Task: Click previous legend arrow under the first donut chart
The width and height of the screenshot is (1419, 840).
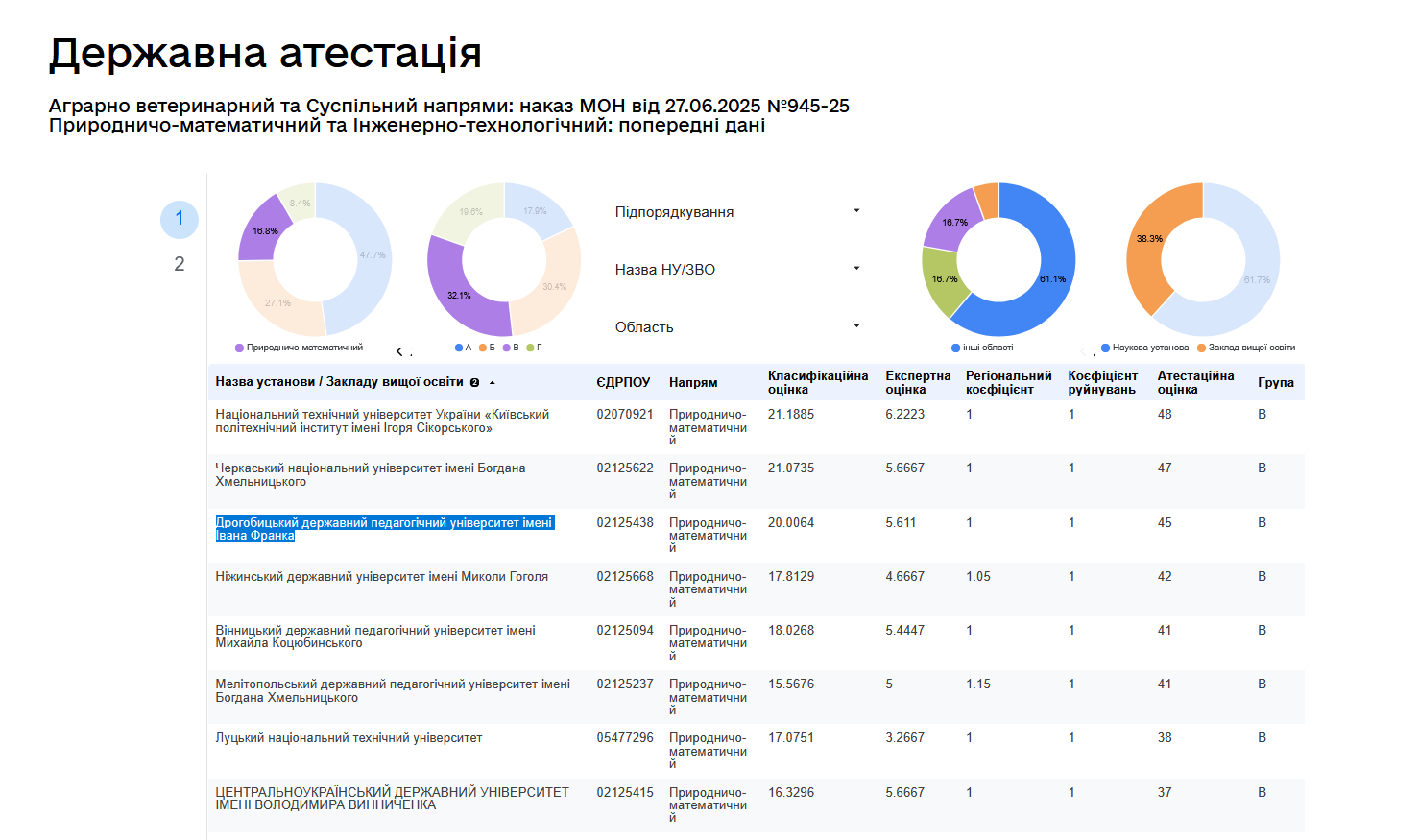Action: [x=399, y=351]
